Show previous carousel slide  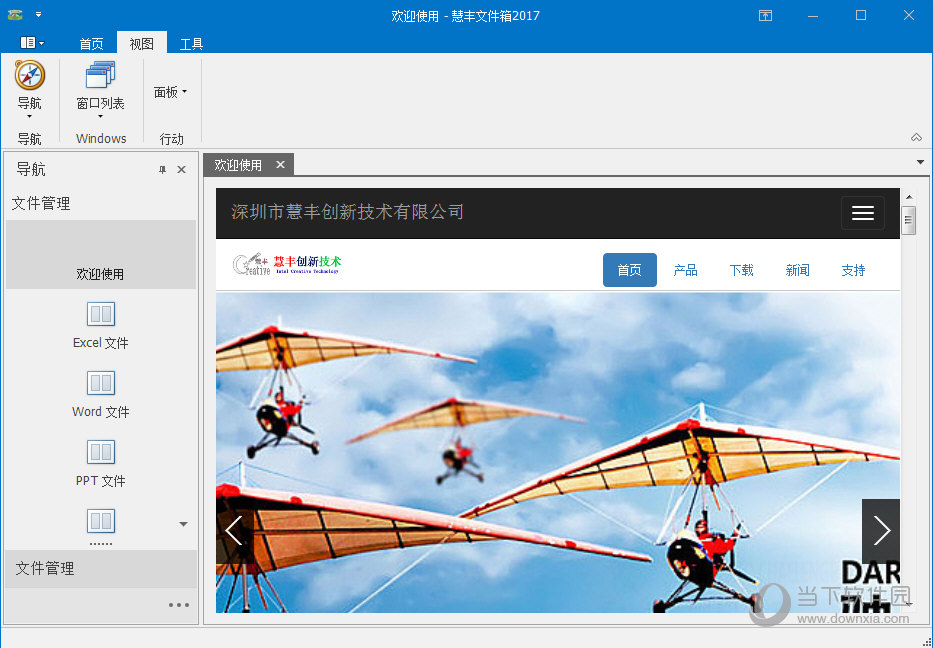click(x=234, y=530)
